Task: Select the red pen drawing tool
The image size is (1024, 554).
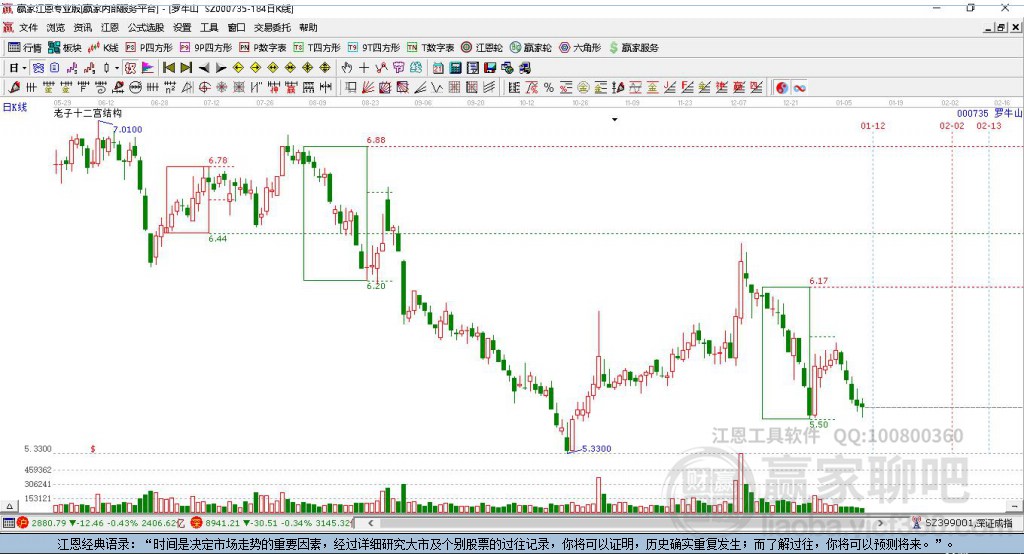Action: [x=14, y=88]
